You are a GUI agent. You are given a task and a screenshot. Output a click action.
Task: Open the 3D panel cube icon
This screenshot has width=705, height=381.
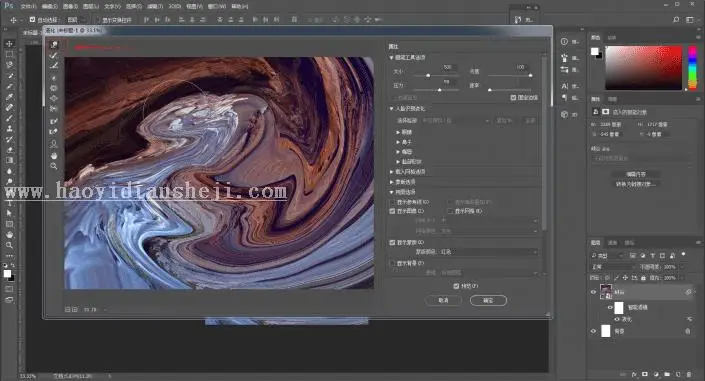[565, 114]
